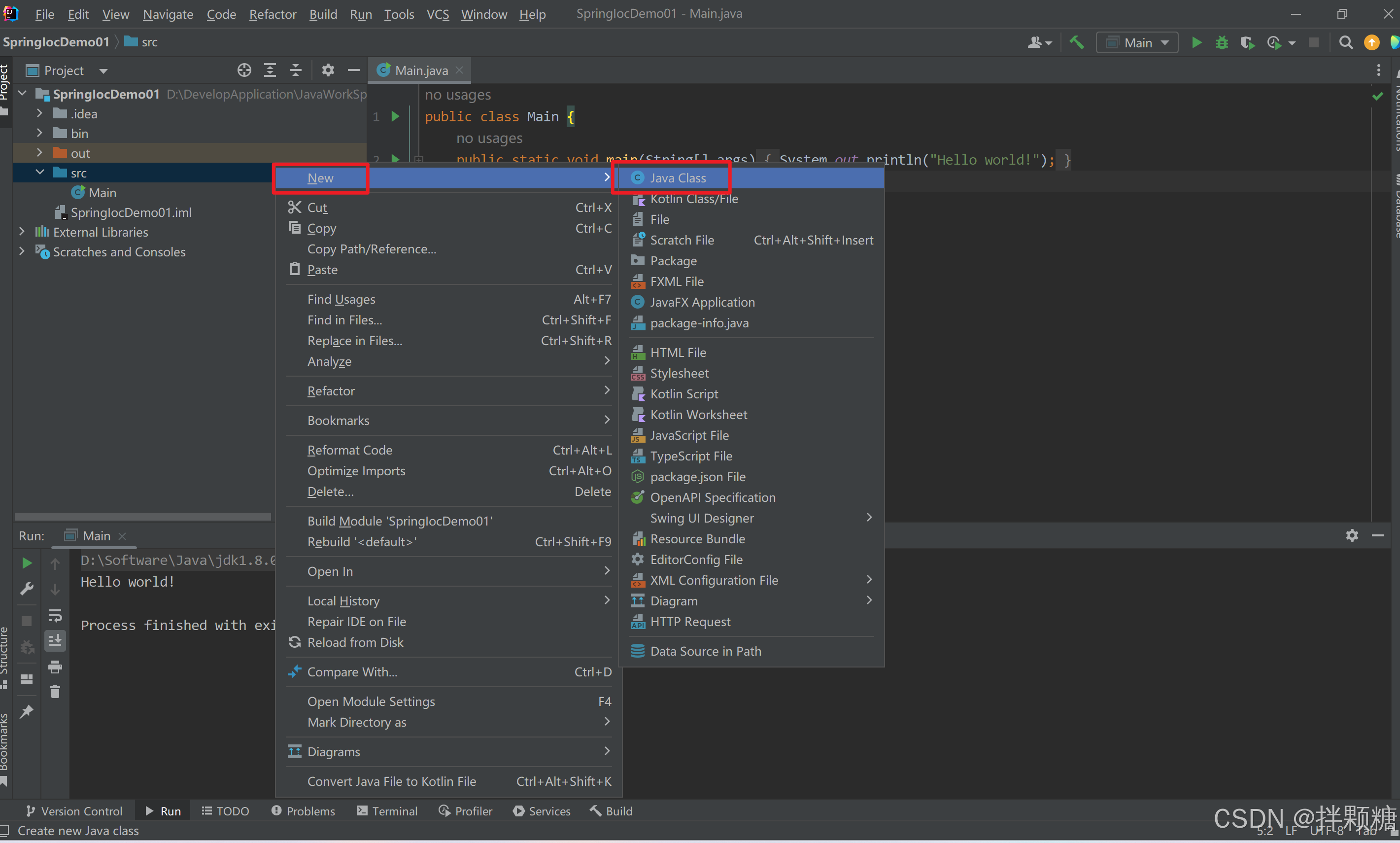This screenshot has width=1400, height=843.
Task: Click the Build project hammer icon
Action: click(1076, 42)
